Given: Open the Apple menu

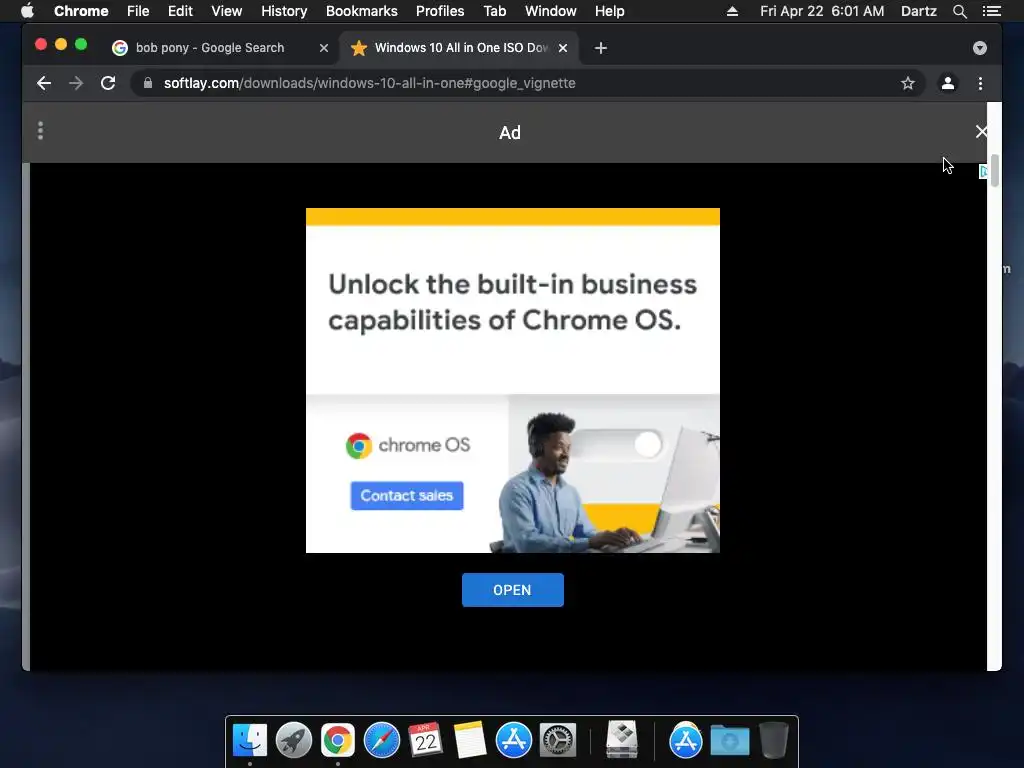Looking at the screenshot, I should (27, 11).
